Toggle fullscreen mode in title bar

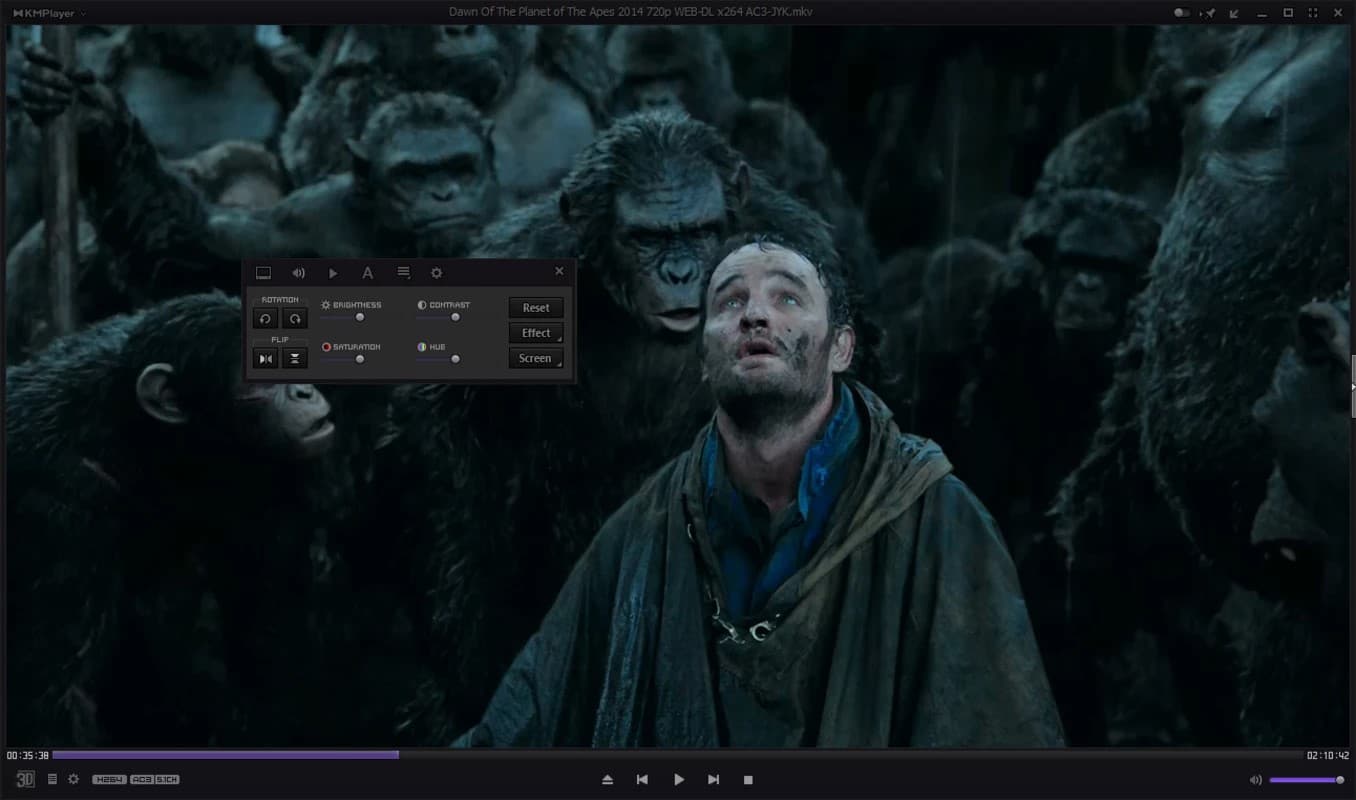click(1313, 13)
